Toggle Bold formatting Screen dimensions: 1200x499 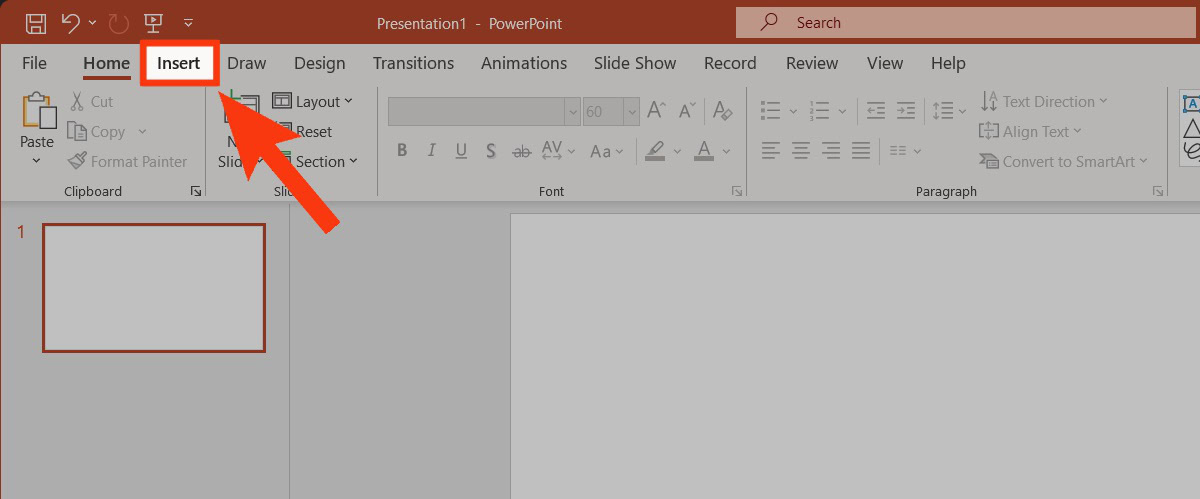pos(402,151)
